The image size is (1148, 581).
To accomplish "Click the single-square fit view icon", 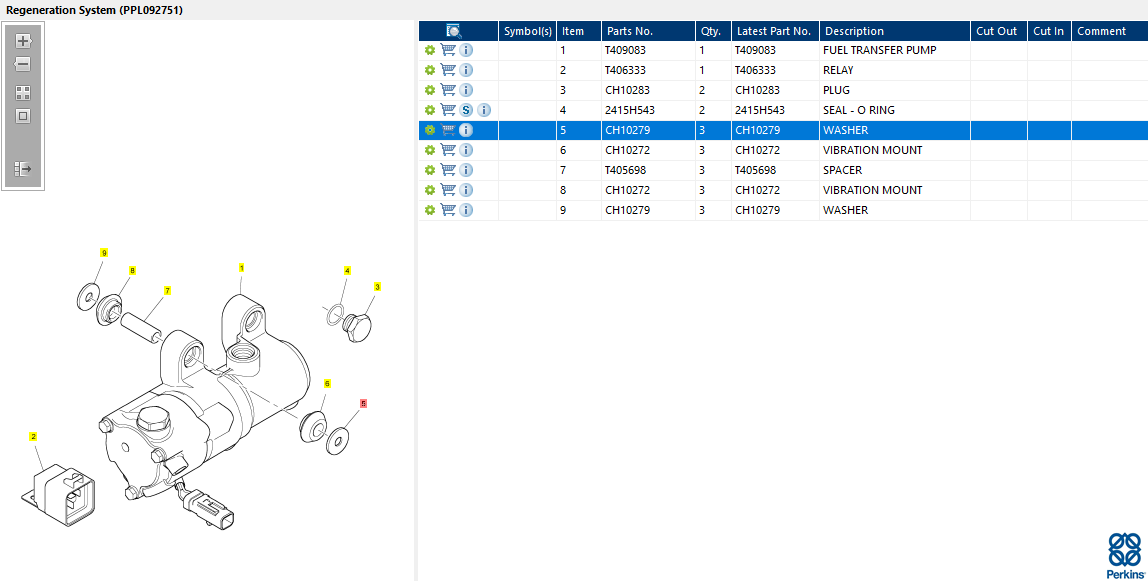I will [x=23, y=116].
